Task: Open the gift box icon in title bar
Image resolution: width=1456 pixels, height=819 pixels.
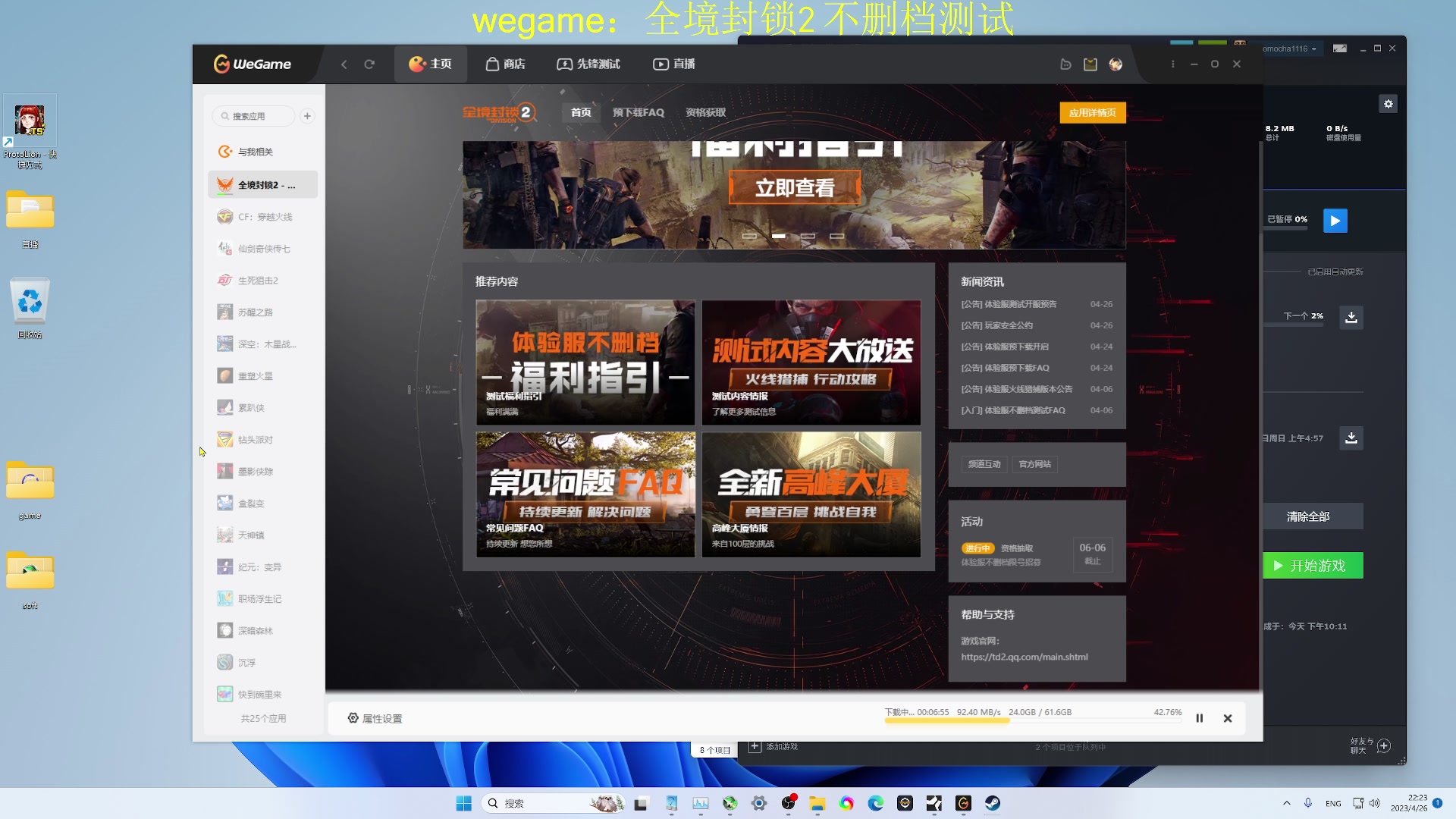Action: point(1090,64)
